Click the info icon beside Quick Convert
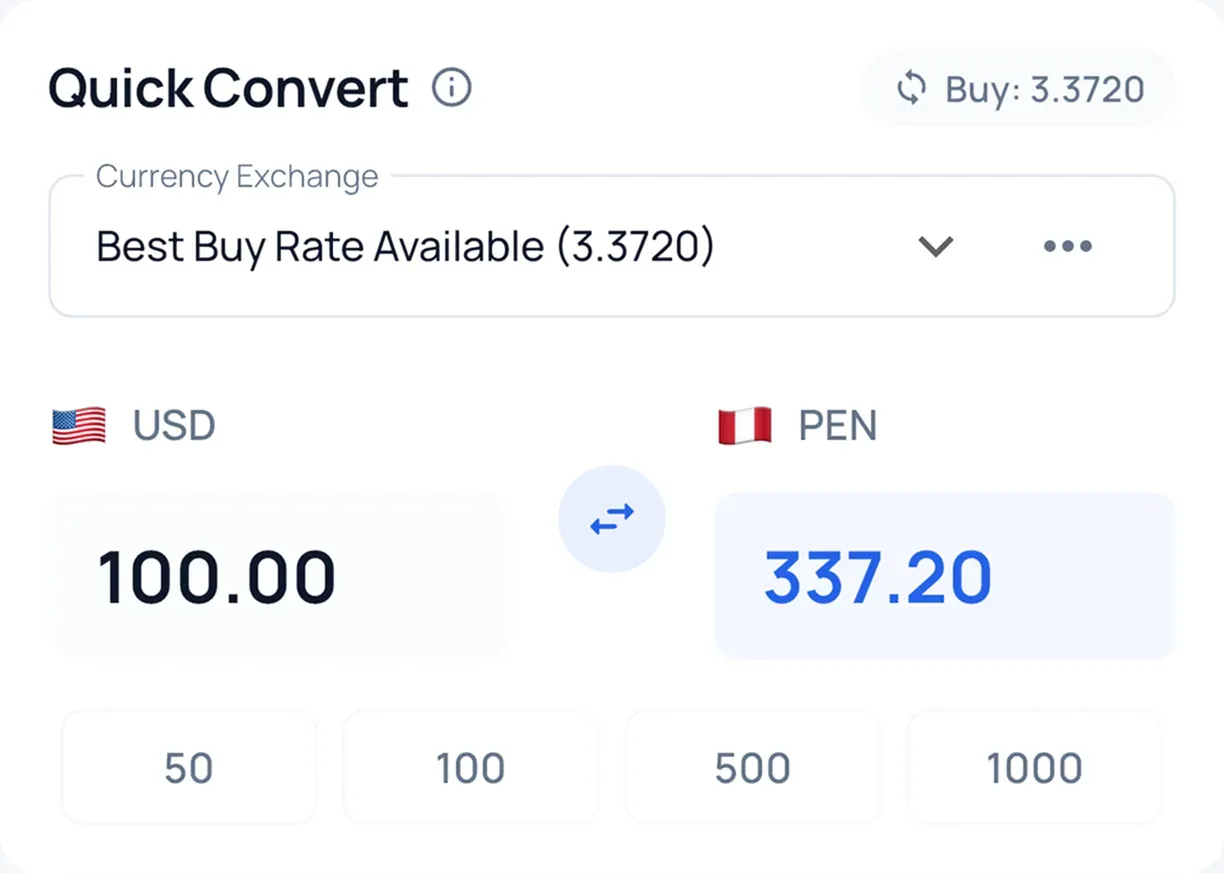The width and height of the screenshot is (1224, 873). [x=451, y=89]
